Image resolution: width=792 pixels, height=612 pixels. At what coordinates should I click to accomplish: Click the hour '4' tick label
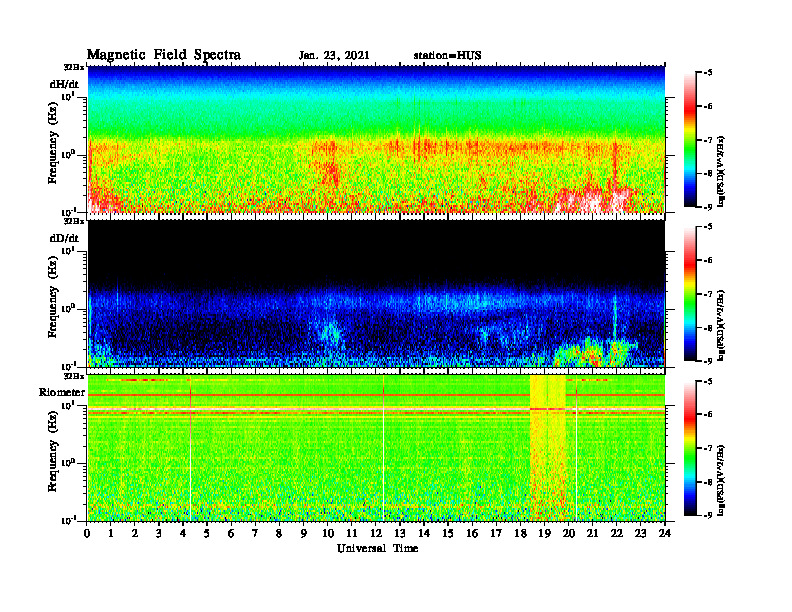(x=183, y=533)
